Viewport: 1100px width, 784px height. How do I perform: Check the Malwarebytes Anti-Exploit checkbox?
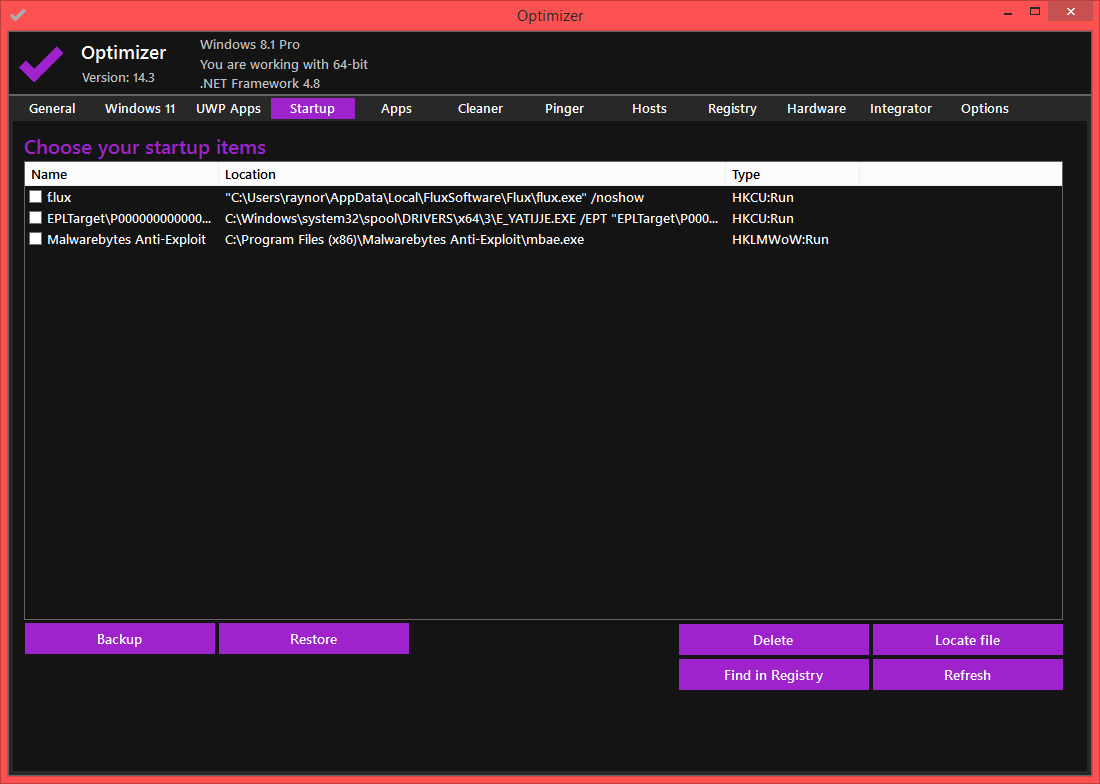click(36, 239)
